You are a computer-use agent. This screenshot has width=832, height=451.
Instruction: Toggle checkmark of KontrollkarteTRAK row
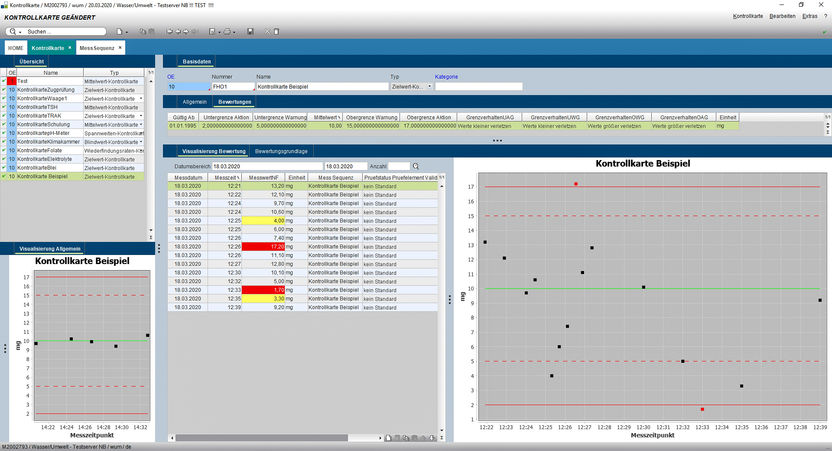pos(4,116)
